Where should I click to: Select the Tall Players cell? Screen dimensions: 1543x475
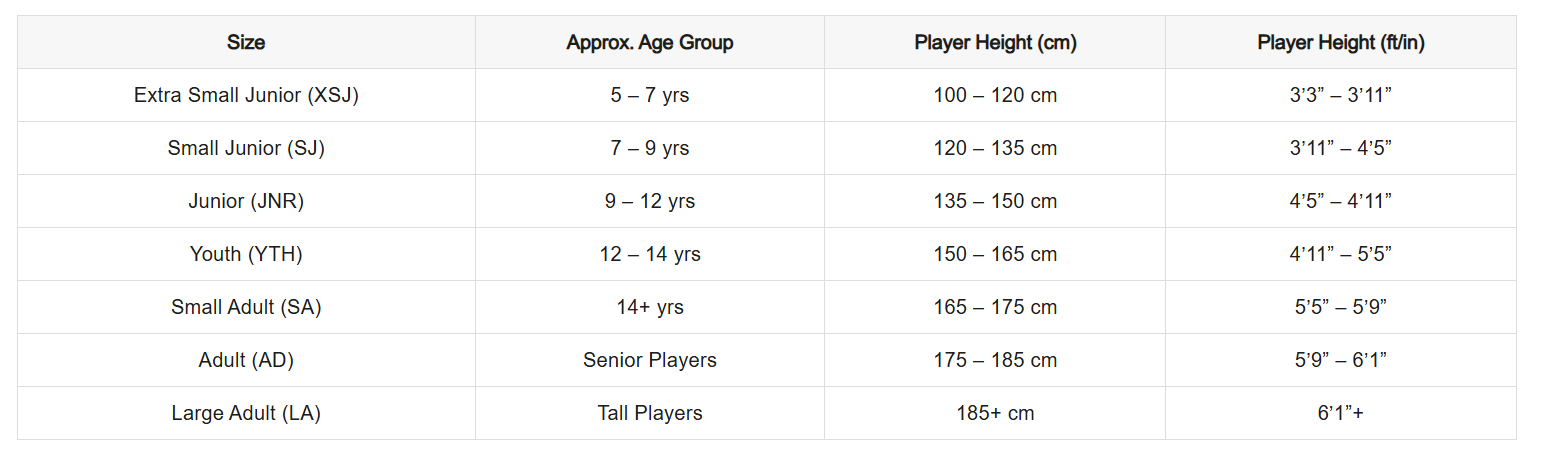coord(650,413)
